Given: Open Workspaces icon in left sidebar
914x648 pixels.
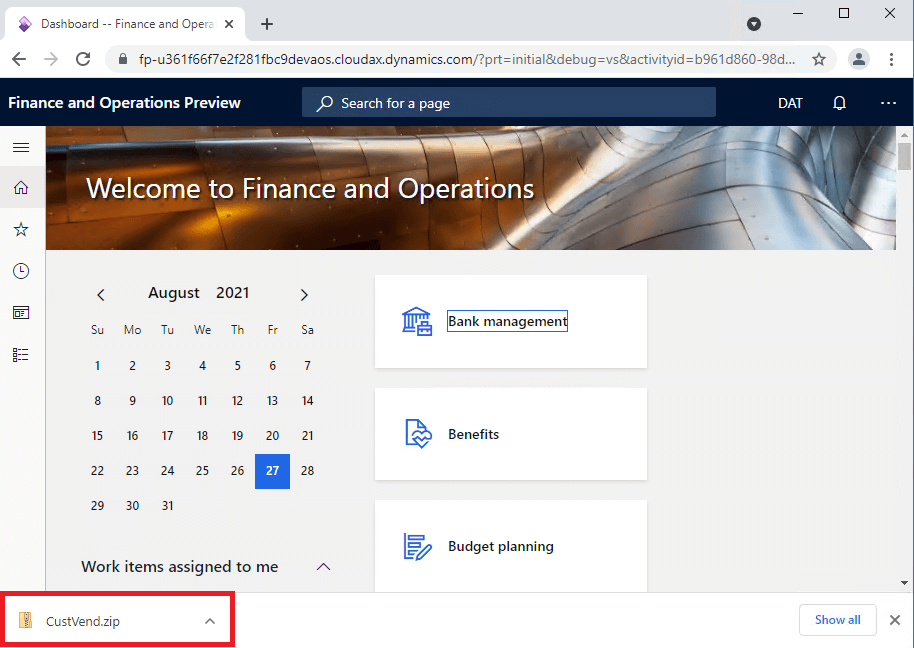Looking at the screenshot, I should 21,313.
